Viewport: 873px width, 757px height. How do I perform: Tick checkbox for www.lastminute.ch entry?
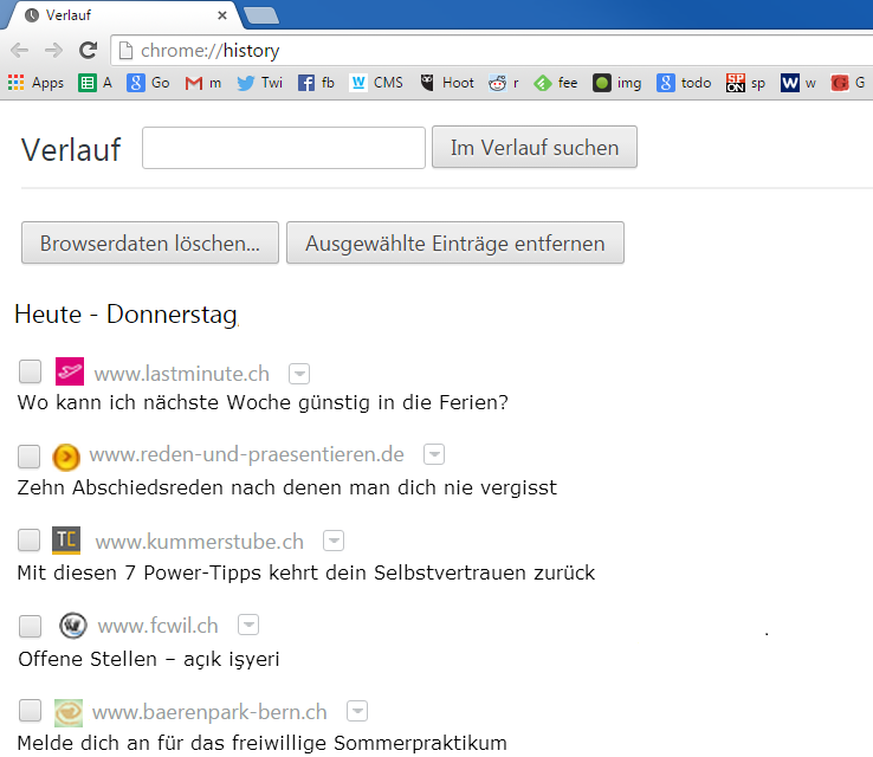[x=30, y=372]
